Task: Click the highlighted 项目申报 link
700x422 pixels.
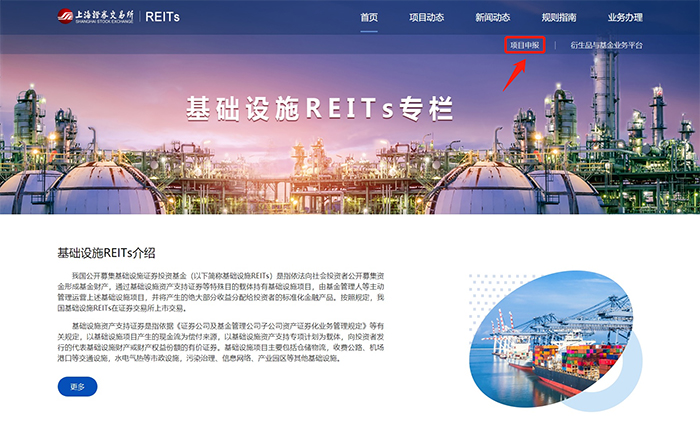Action: 525,45
